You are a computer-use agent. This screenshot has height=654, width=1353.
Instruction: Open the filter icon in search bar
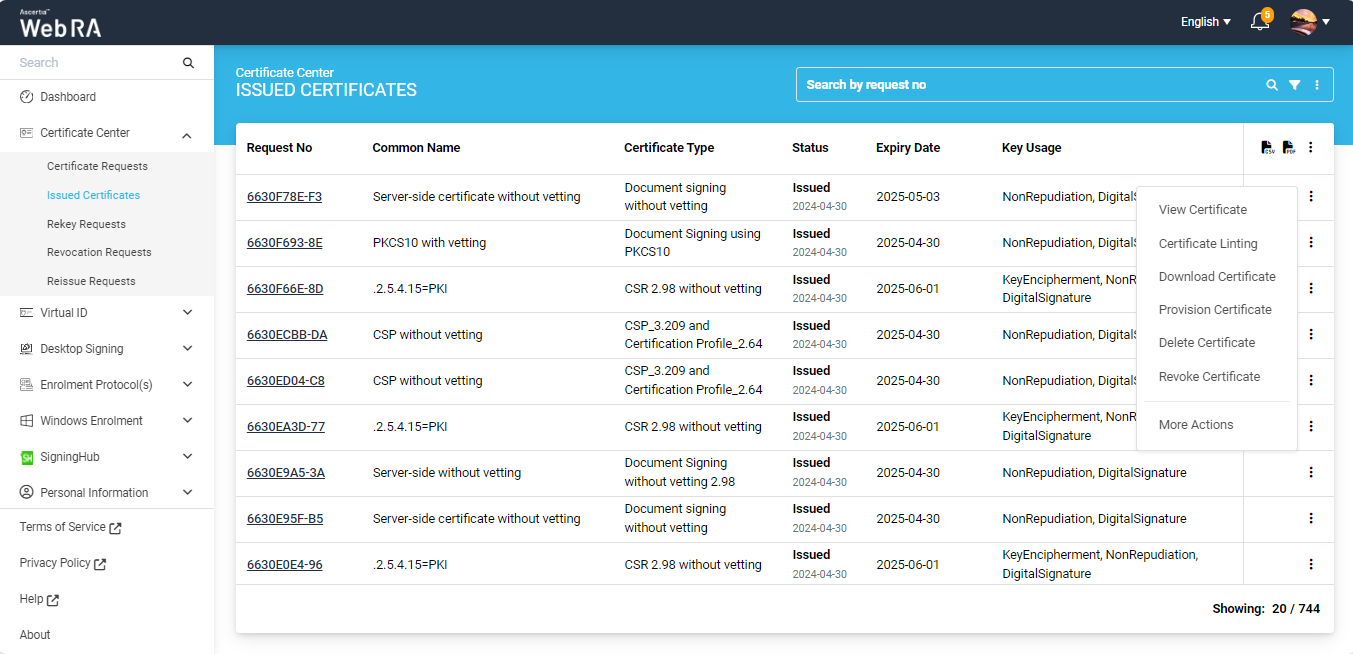click(1294, 85)
